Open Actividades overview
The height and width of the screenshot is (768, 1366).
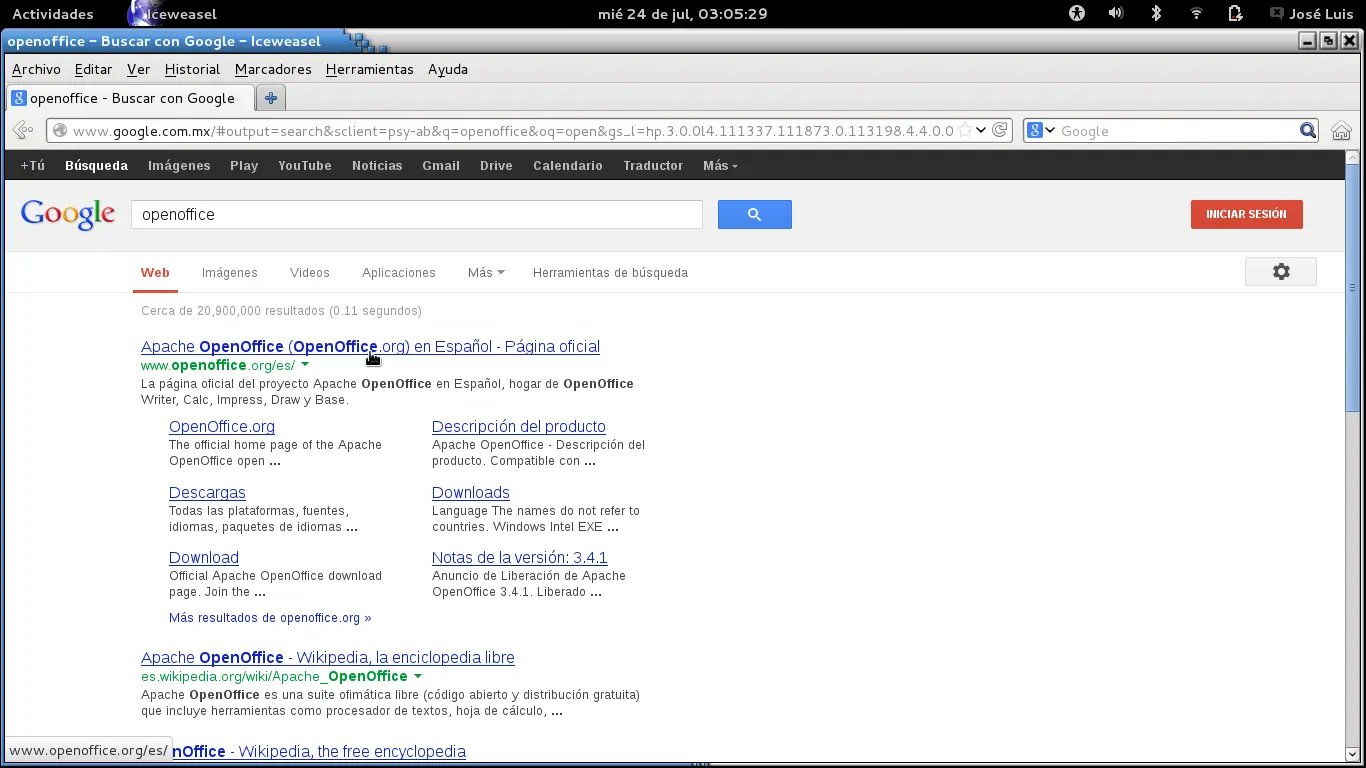[x=52, y=14]
